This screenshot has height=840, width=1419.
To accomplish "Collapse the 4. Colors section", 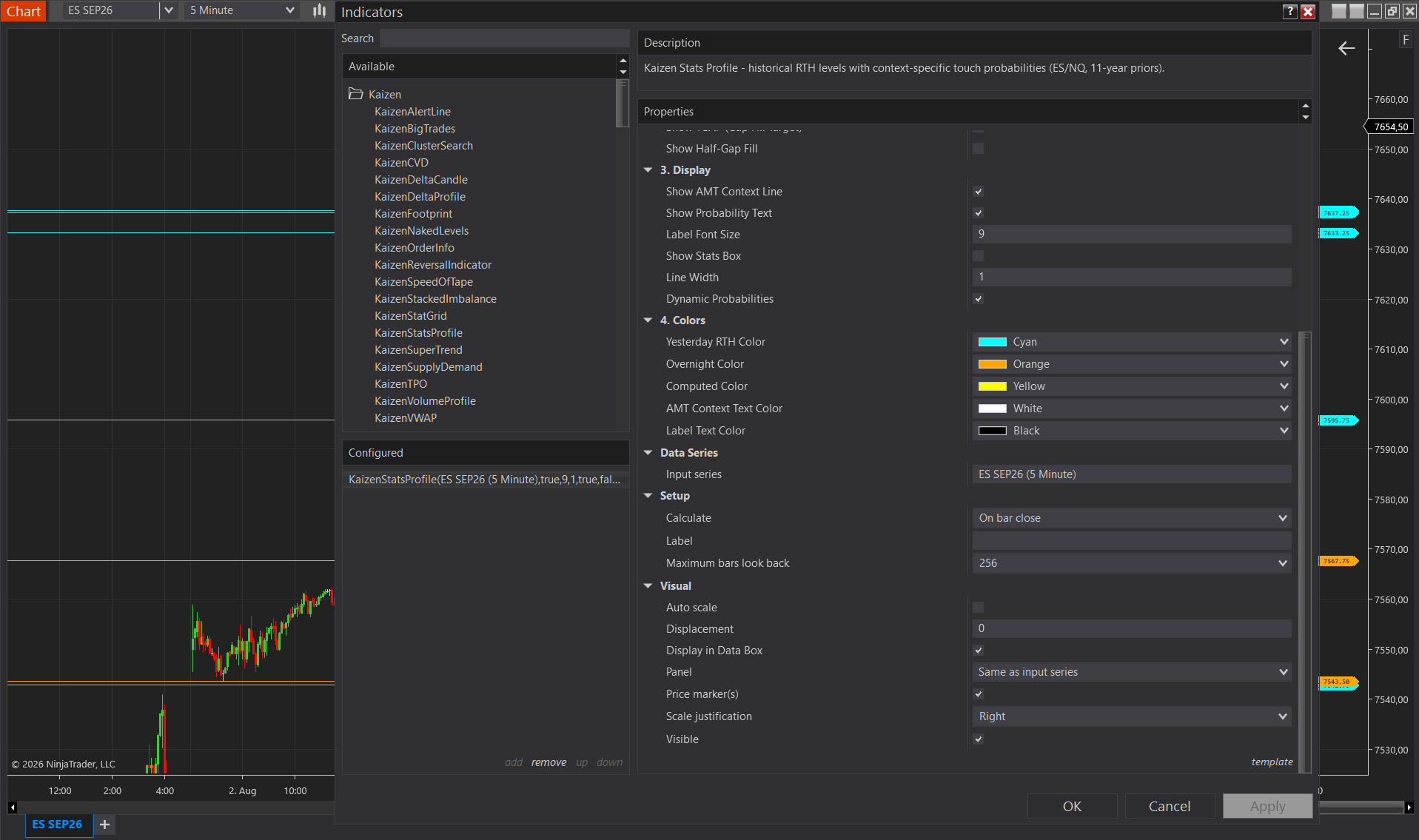I will point(648,320).
